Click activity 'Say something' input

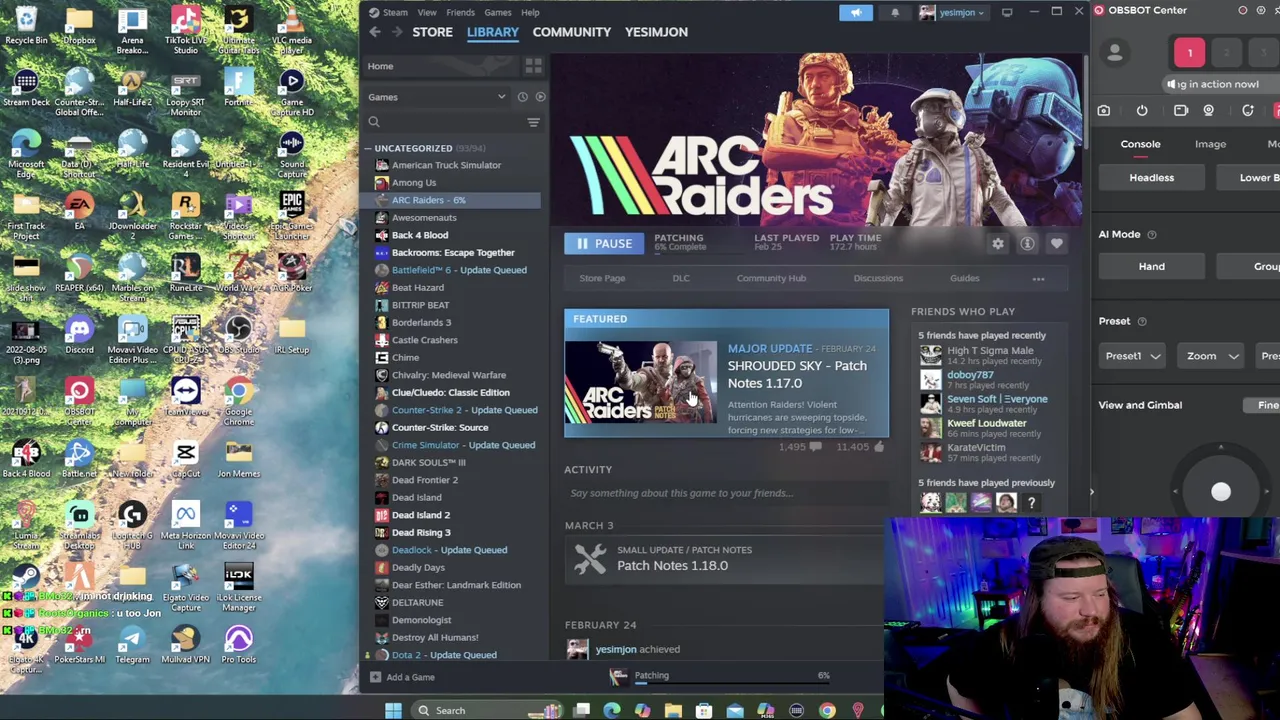pos(724,493)
